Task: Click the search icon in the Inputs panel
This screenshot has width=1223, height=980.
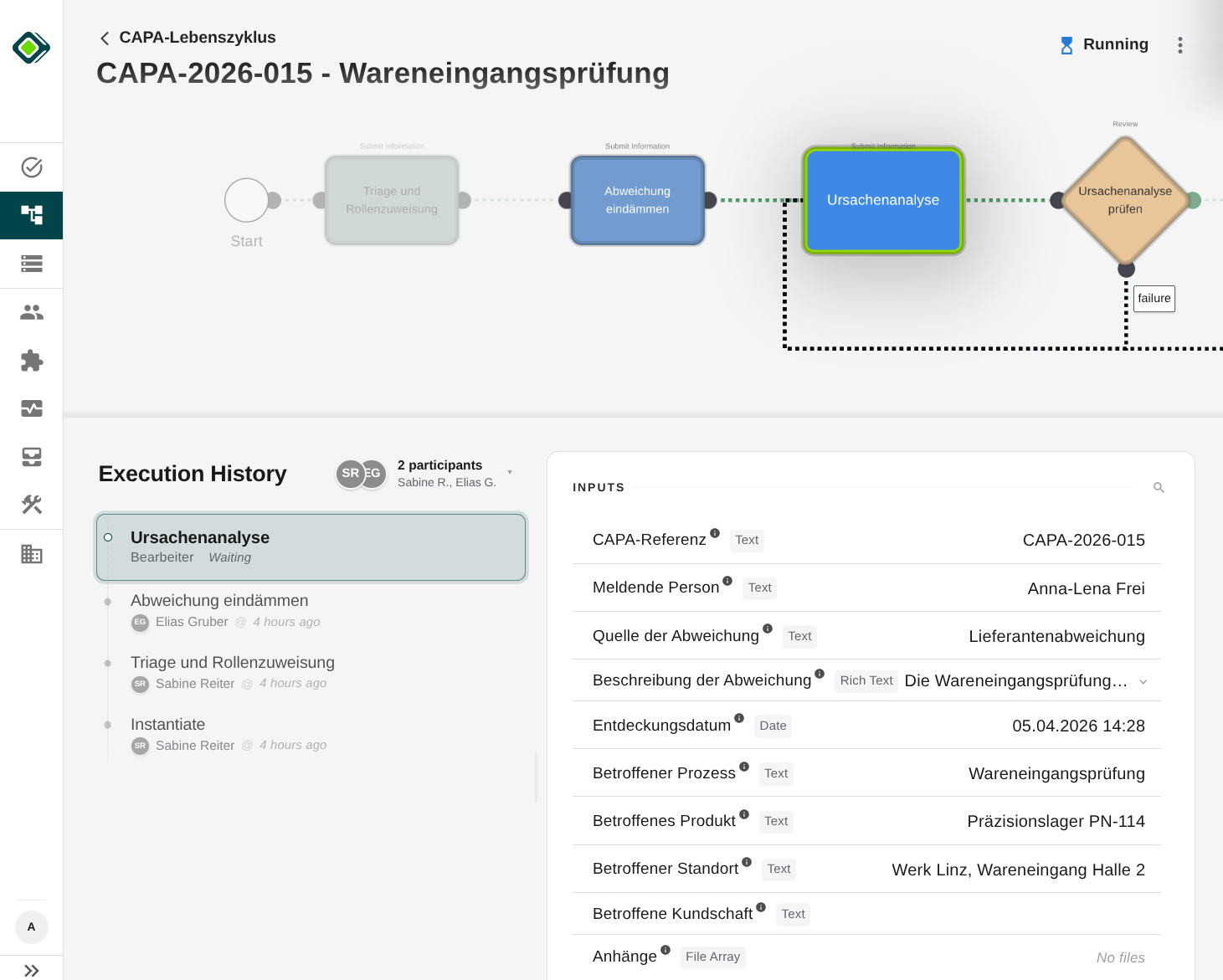Action: click(1159, 487)
